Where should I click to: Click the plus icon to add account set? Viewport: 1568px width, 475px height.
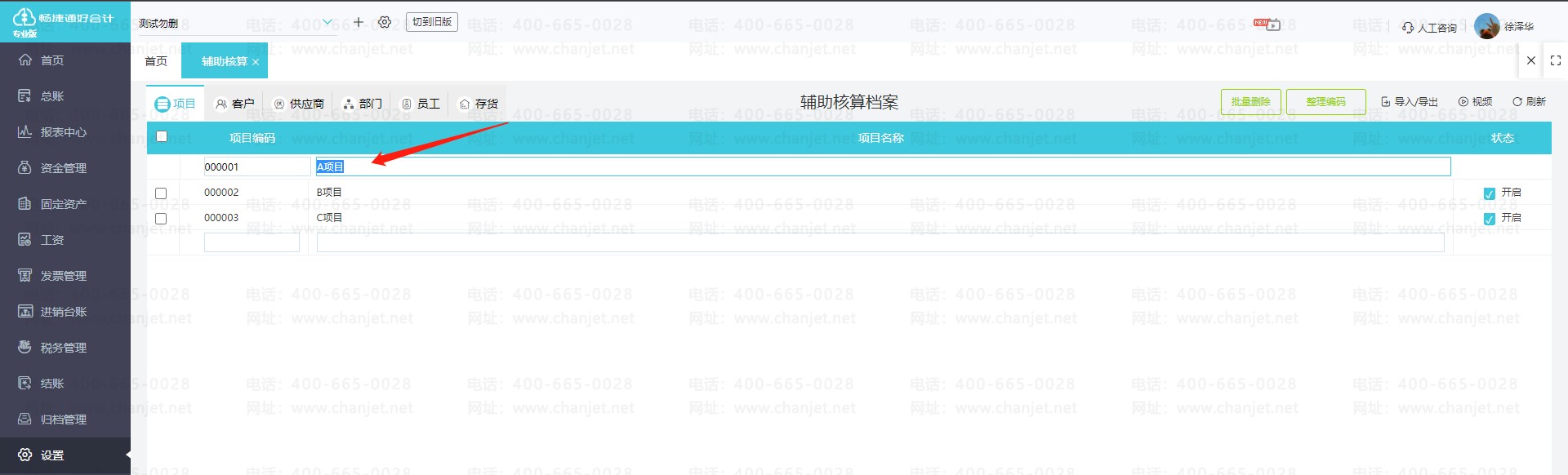(x=359, y=22)
